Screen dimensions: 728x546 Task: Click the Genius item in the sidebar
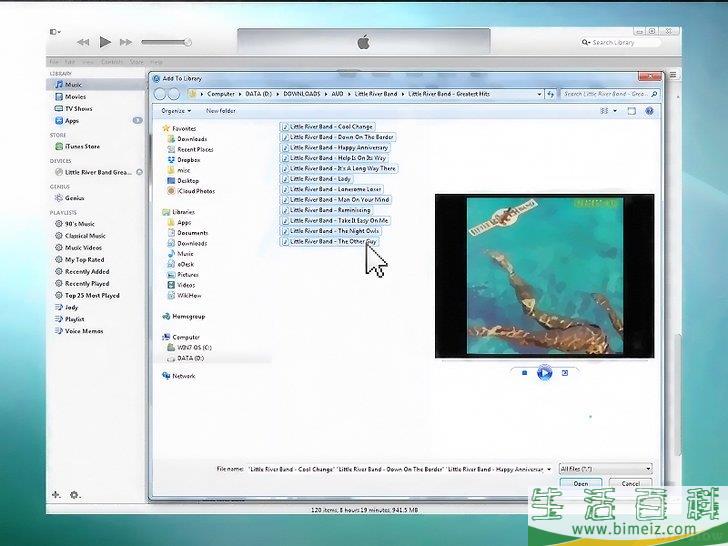click(x=75, y=198)
